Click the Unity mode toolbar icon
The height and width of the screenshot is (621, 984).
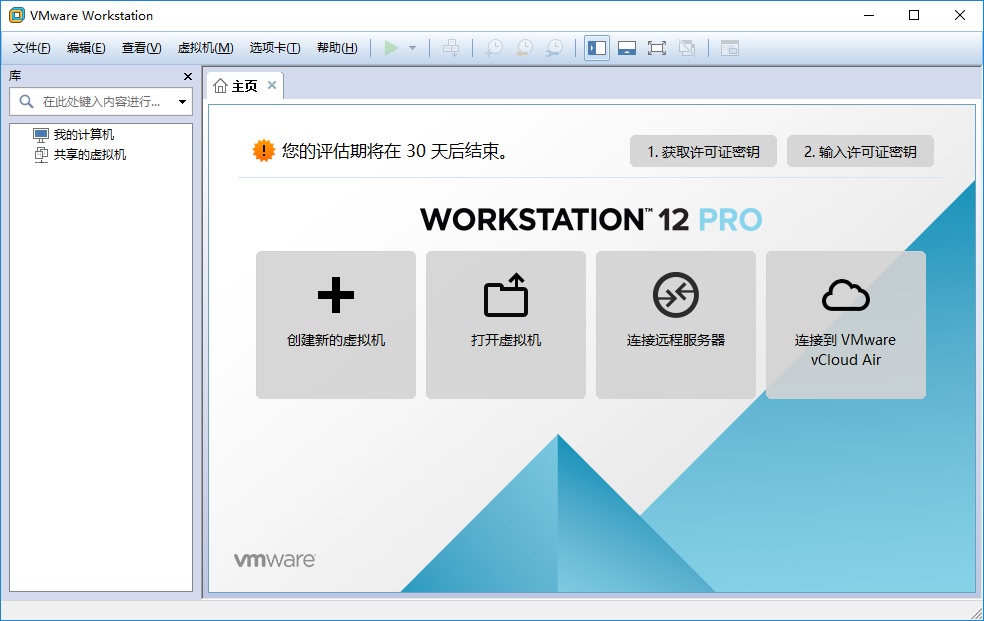(x=687, y=48)
